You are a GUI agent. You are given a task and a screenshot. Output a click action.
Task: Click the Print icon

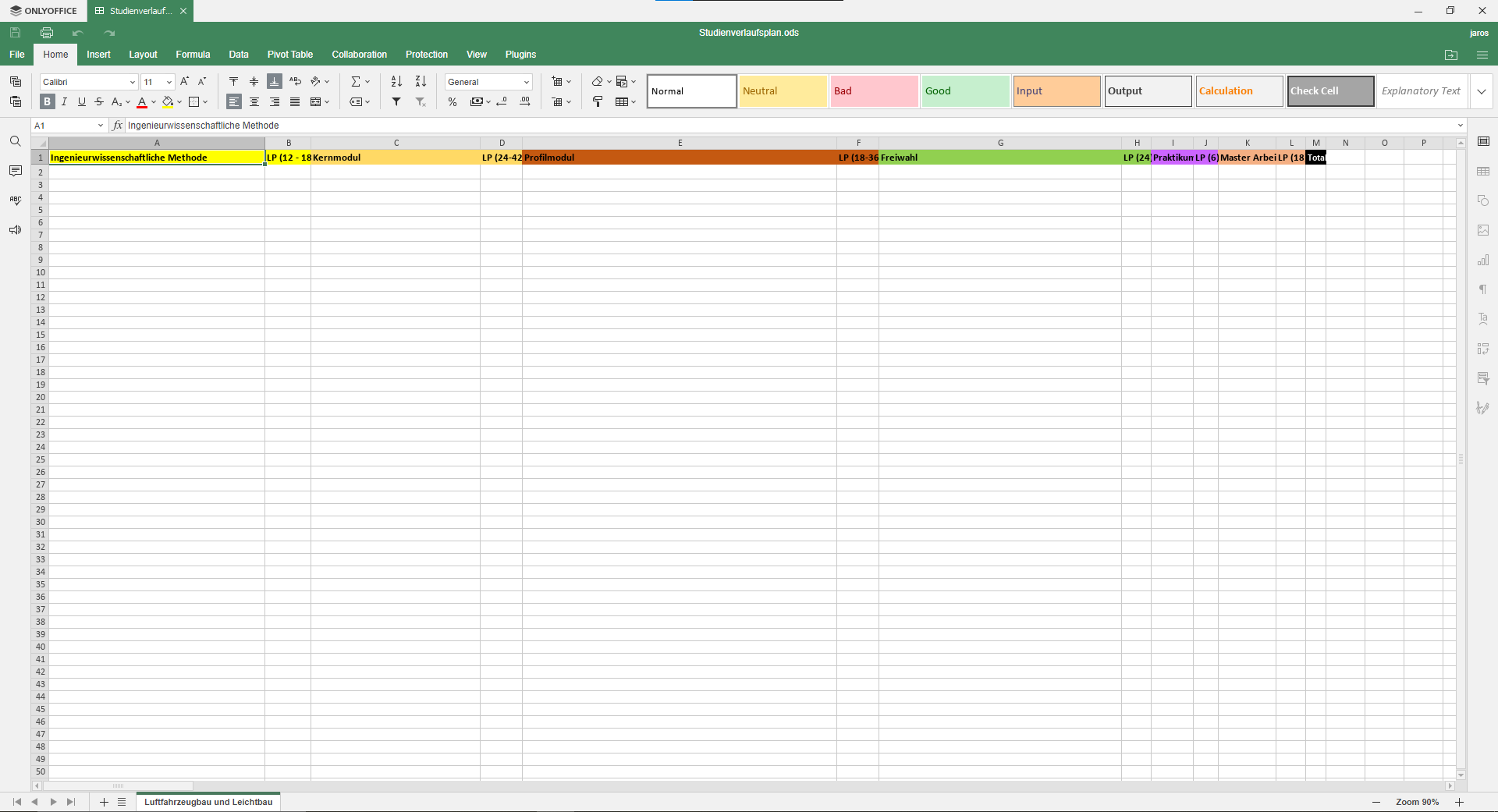click(x=47, y=33)
